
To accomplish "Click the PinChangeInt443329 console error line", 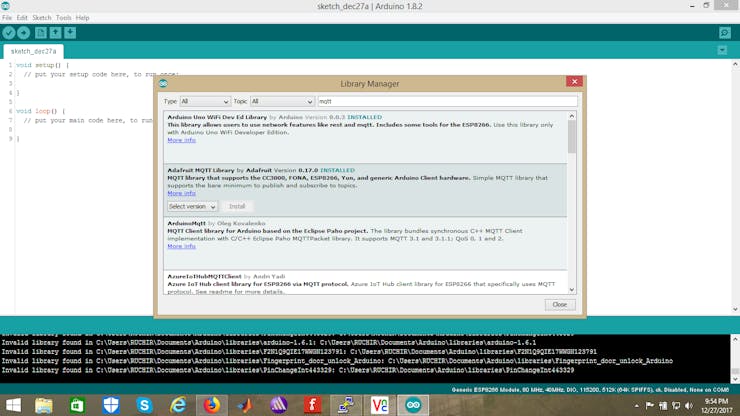I will click(288, 370).
